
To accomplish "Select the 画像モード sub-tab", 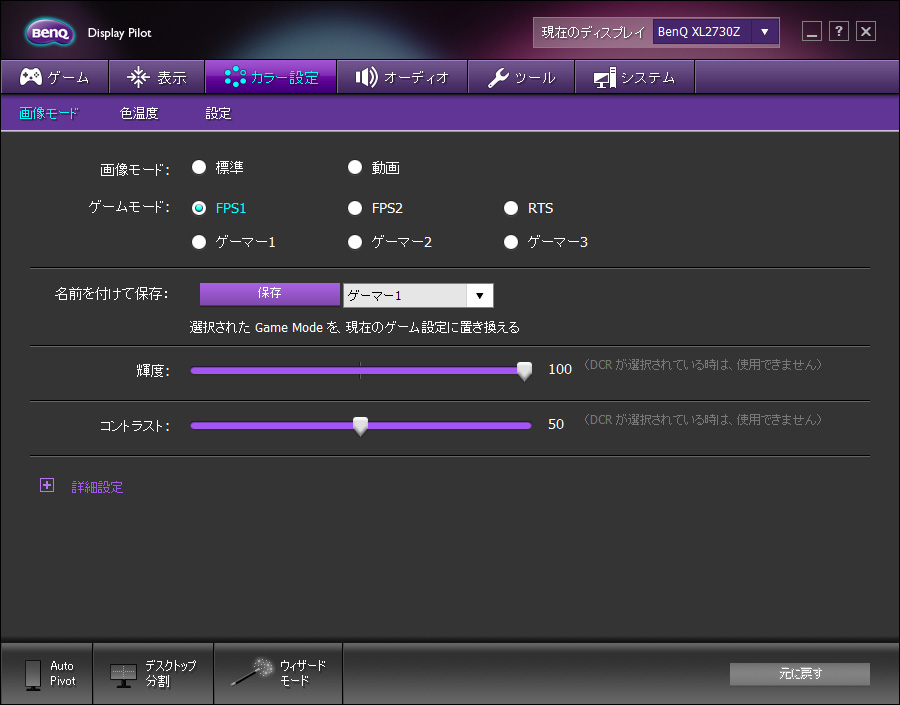I will click(49, 113).
